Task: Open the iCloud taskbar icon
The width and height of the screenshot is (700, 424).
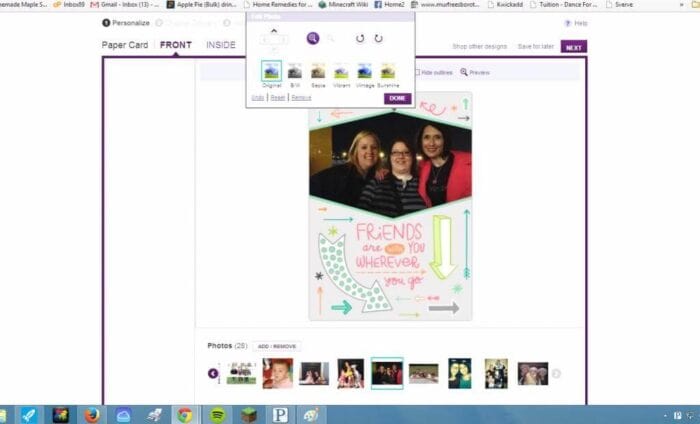Action: coord(123,415)
